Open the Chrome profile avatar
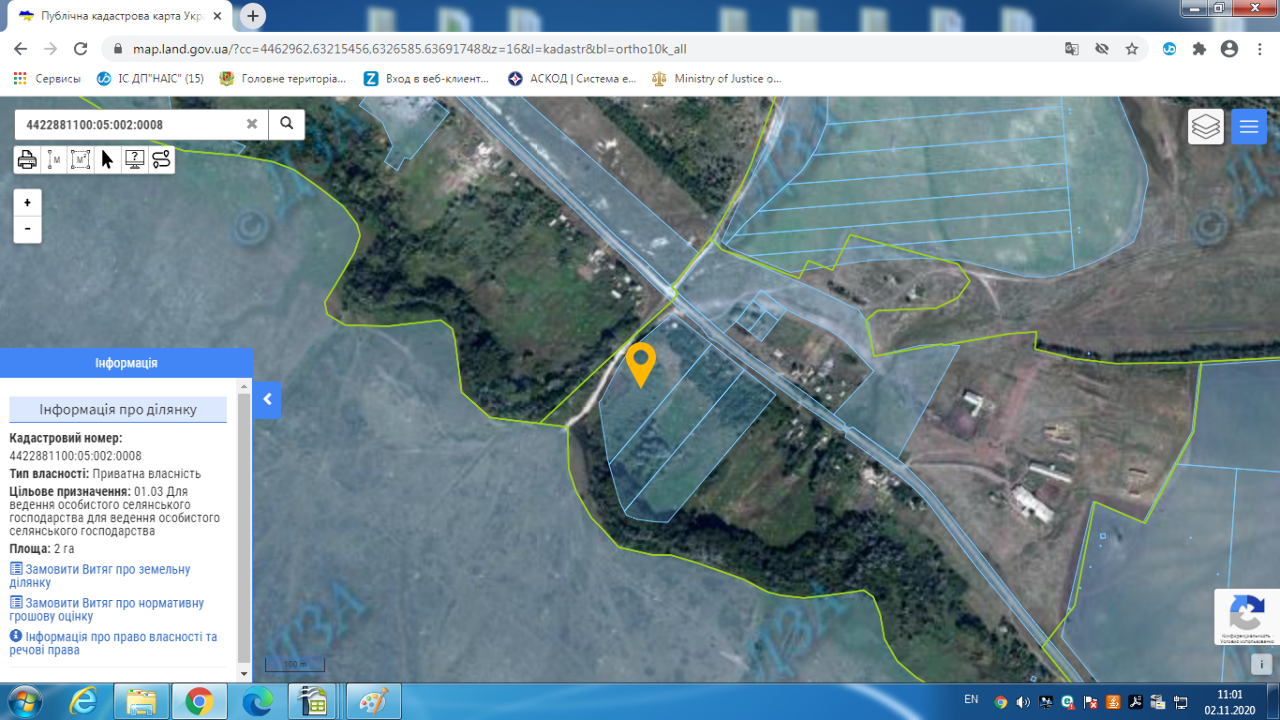This screenshot has height=720, width=1280. 1229,48
